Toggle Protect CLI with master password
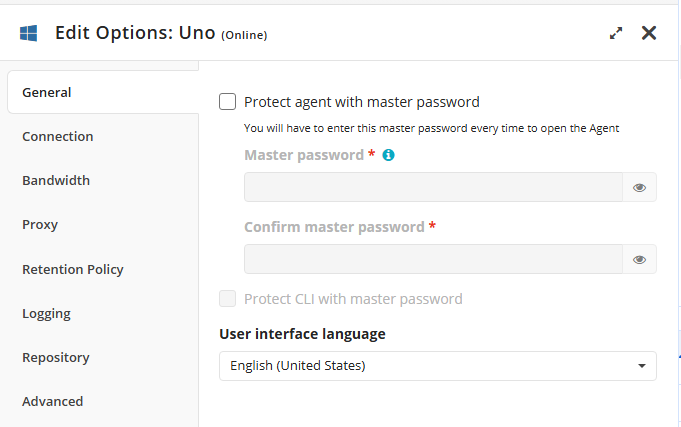681x427 pixels. click(x=228, y=298)
